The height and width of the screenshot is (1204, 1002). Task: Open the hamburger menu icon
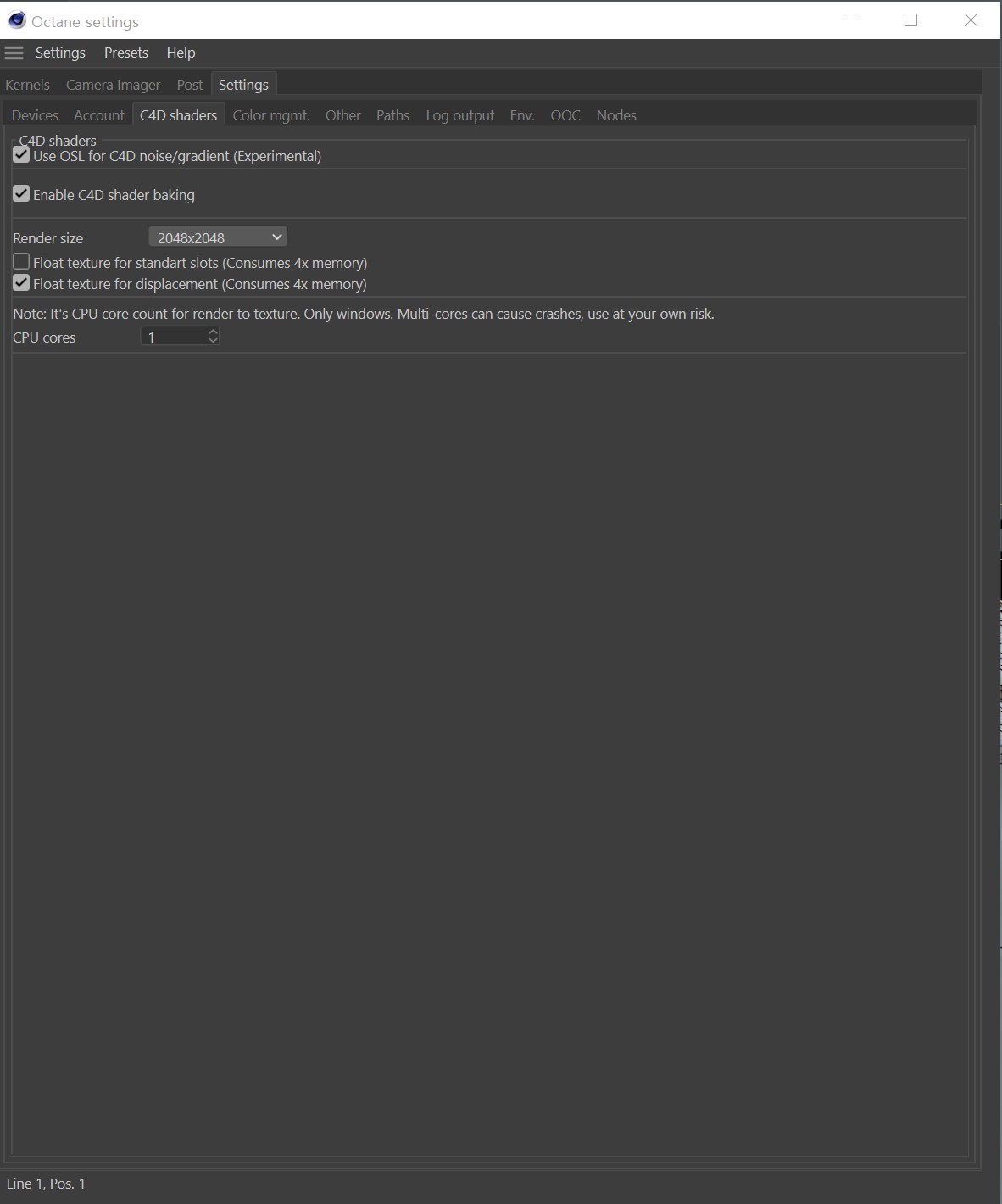coord(14,53)
